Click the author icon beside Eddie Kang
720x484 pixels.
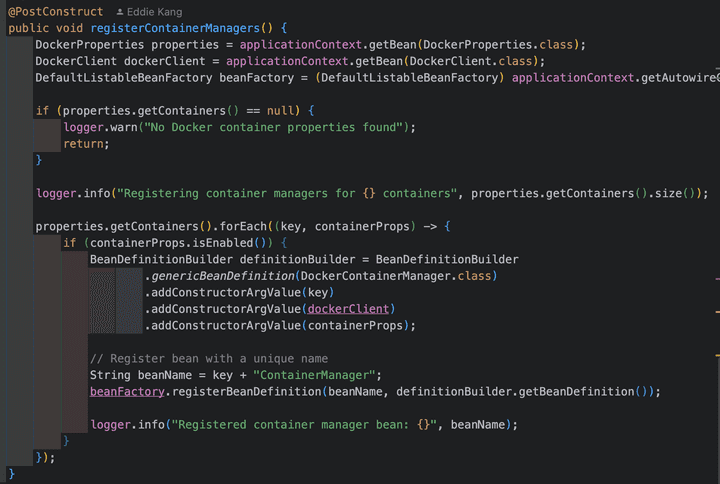120,11
